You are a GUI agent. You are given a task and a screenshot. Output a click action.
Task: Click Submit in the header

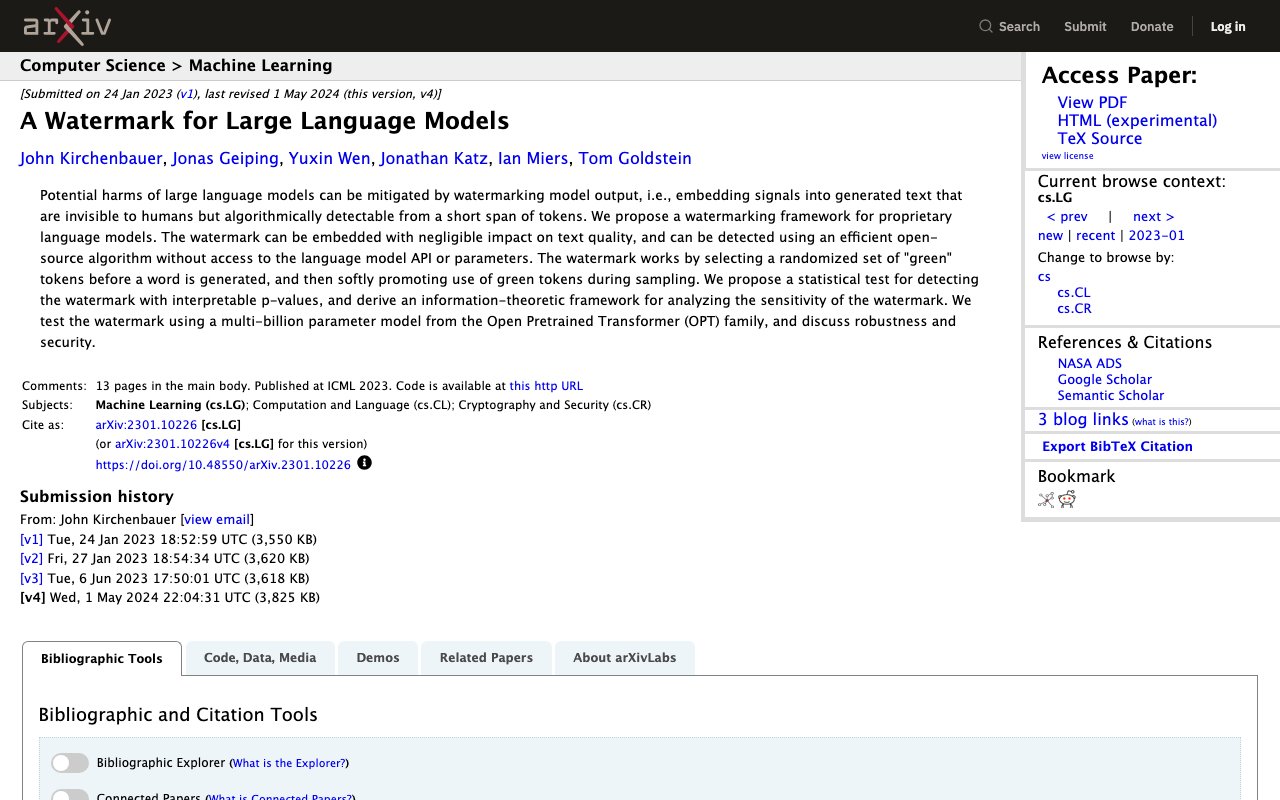point(1085,27)
